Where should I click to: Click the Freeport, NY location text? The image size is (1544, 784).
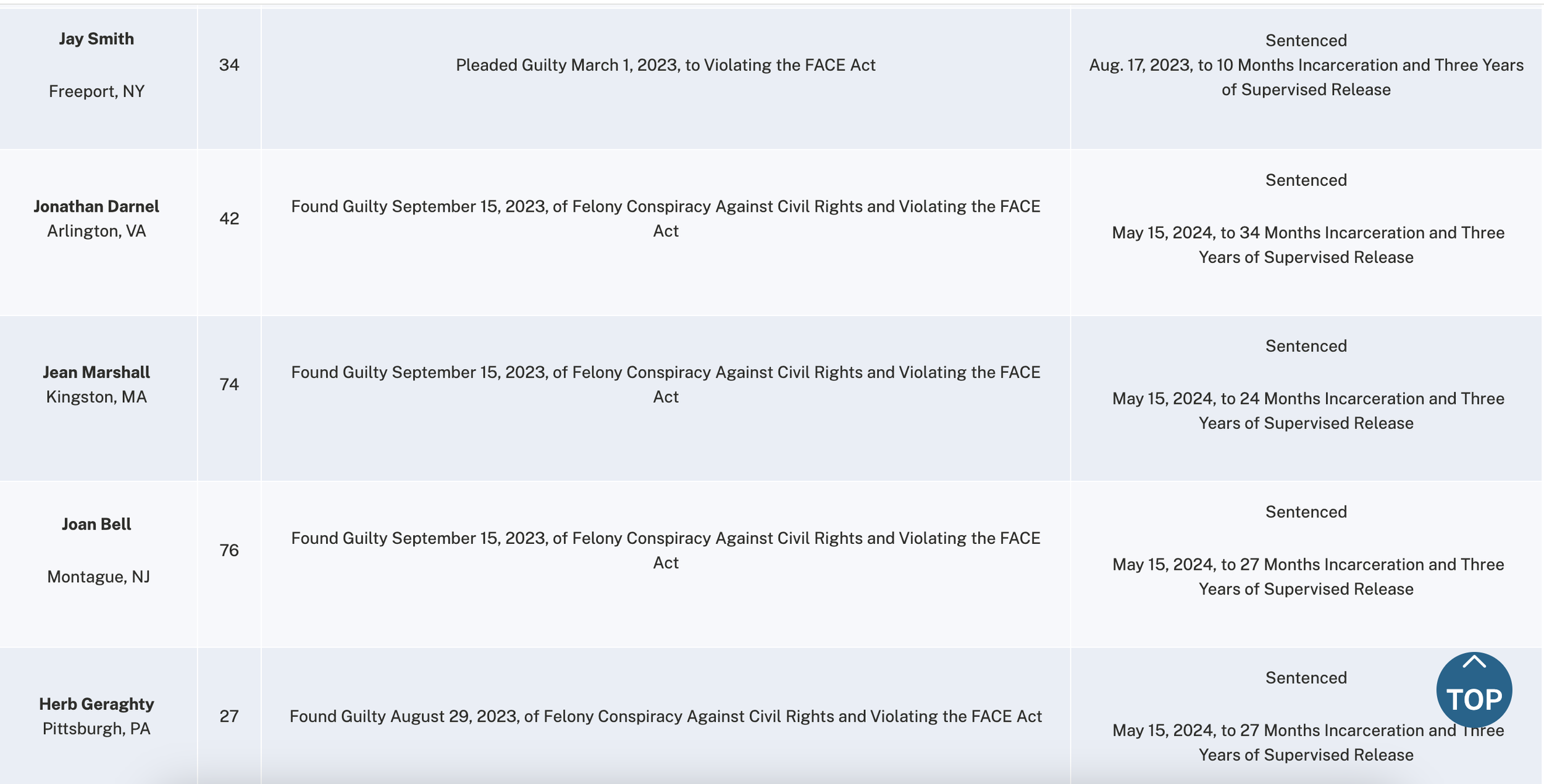[96, 91]
